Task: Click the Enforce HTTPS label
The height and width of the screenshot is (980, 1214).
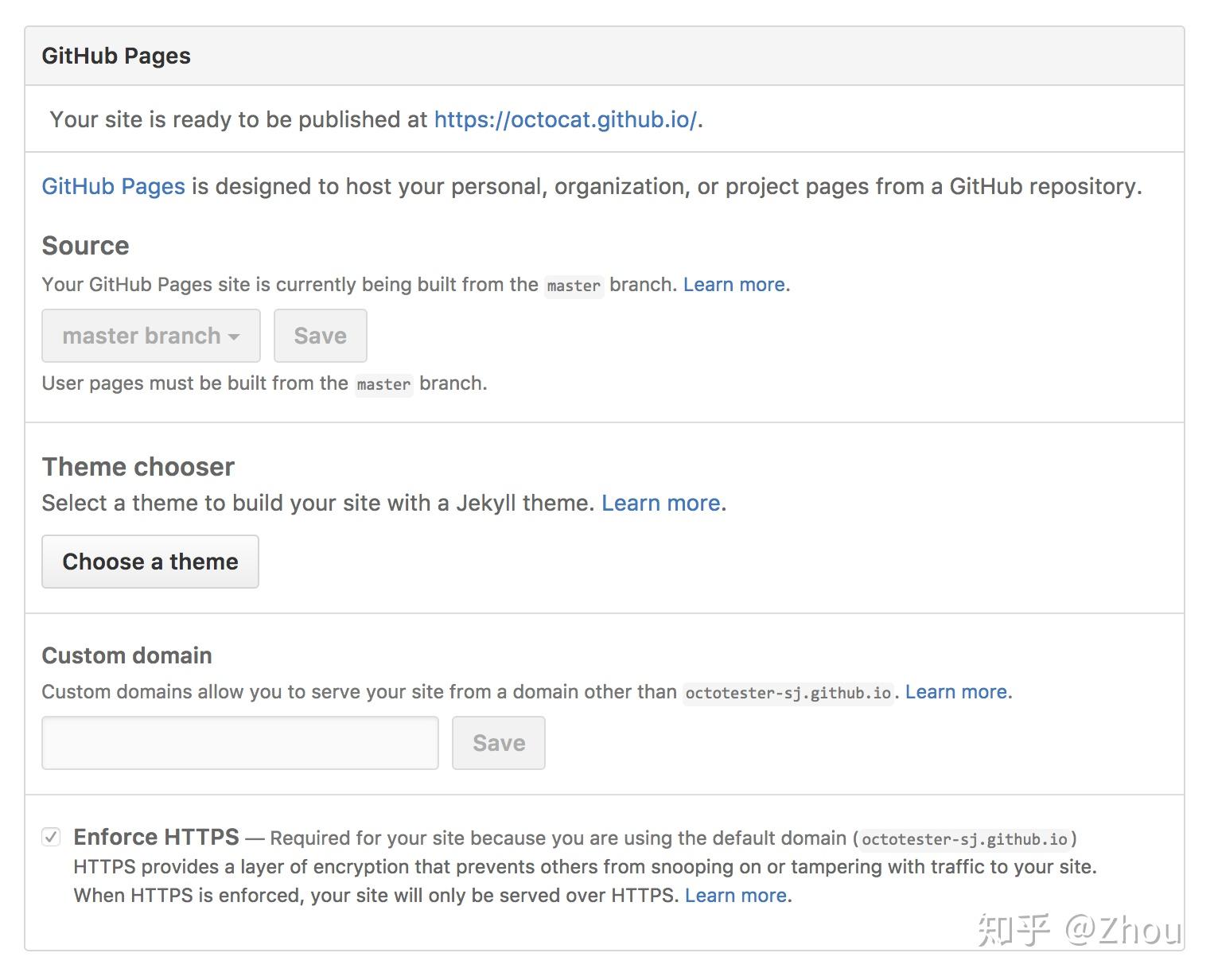Action: (155, 837)
